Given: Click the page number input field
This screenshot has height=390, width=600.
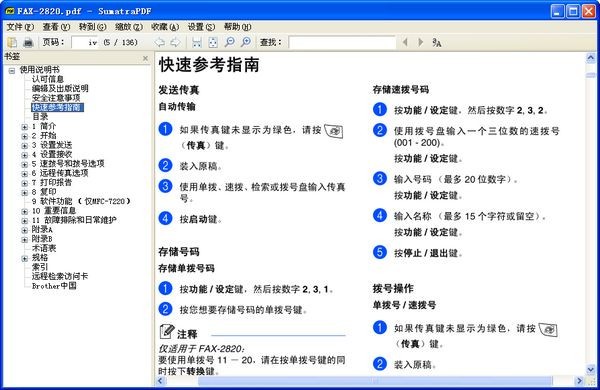Looking at the screenshot, I should [x=86, y=42].
